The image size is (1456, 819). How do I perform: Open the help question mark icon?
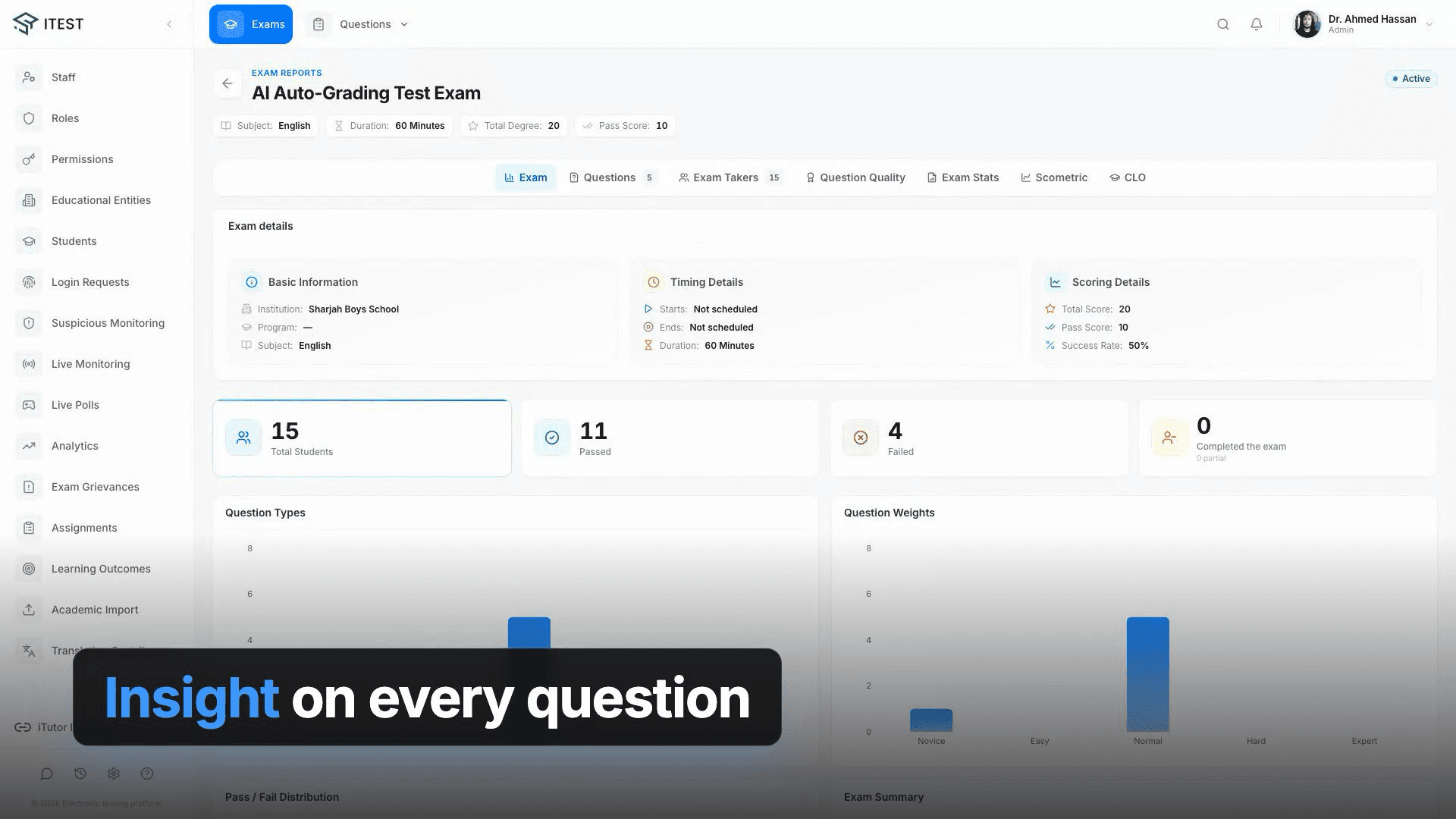(x=147, y=773)
